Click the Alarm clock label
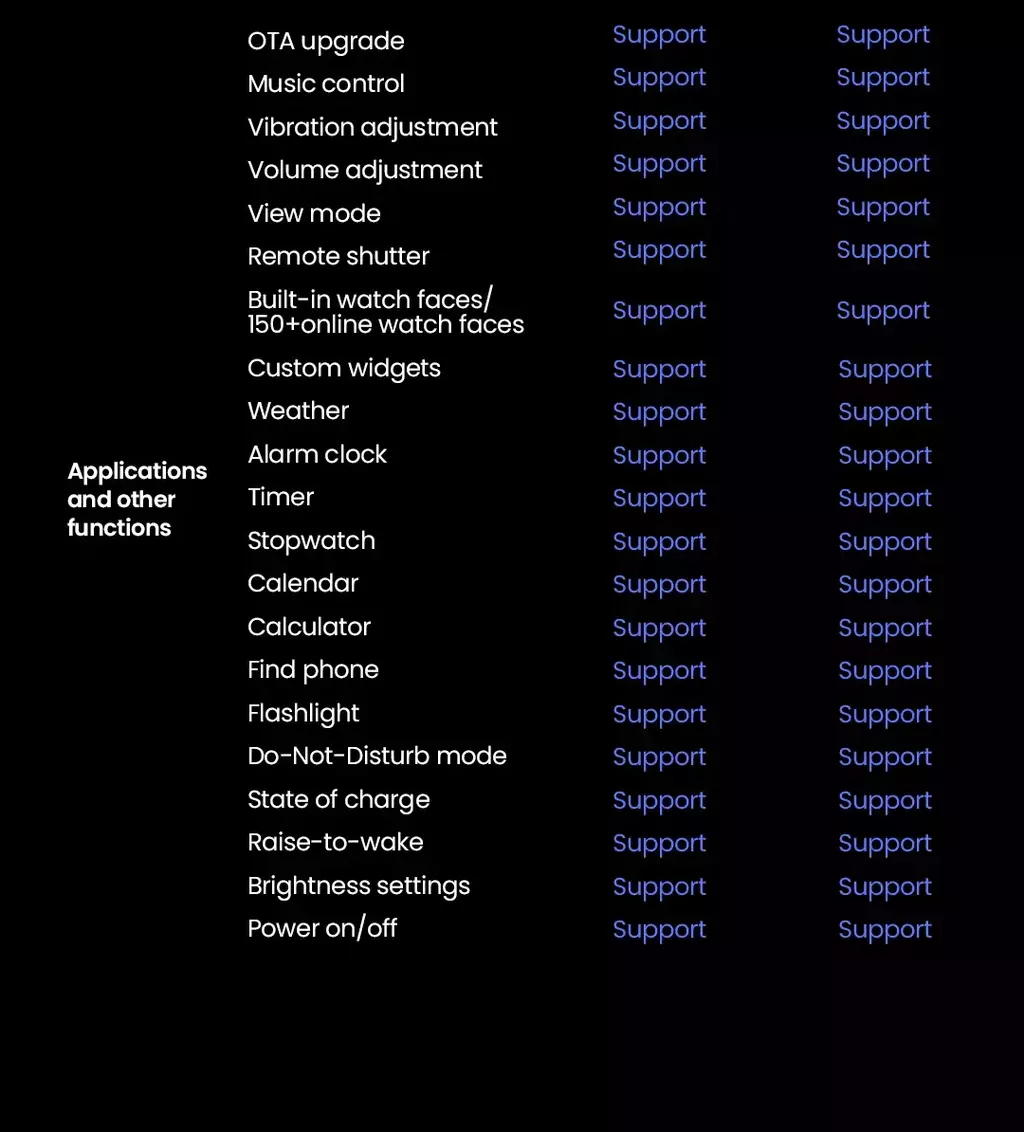This screenshot has height=1132, width=1024. pyautogui.click(x=317, y=455)
